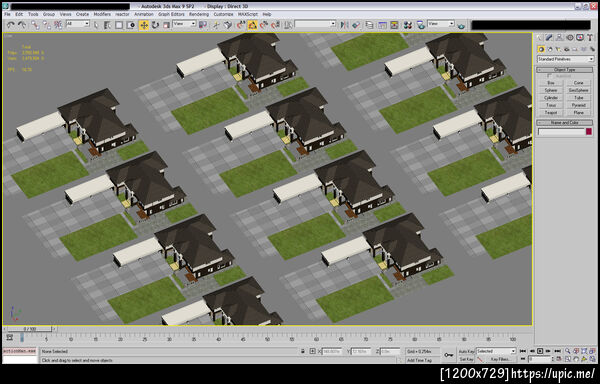
Task: Toggle Select and Manipulate mode
Action: click(x=217, y=25)
